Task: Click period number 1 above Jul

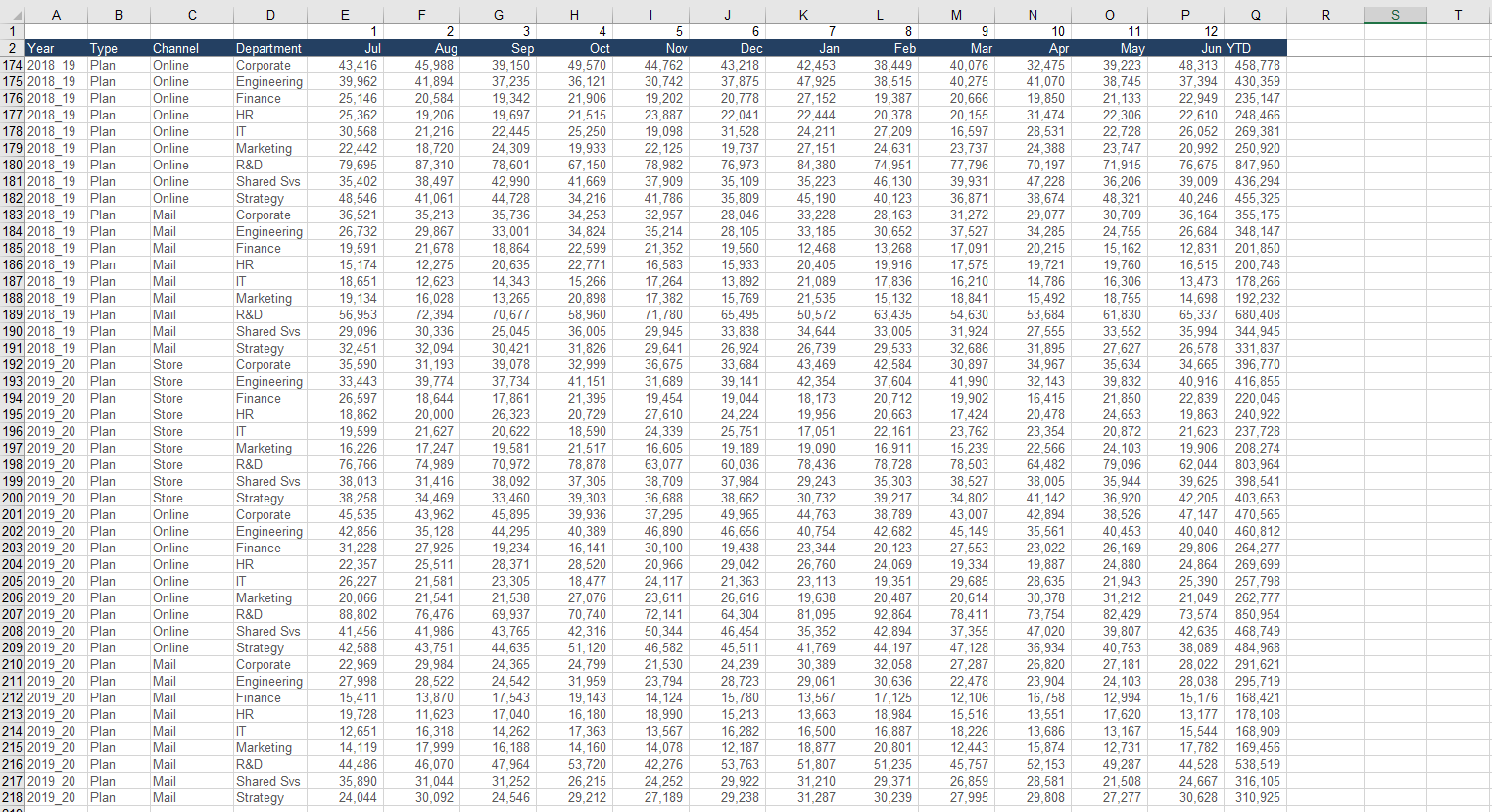Action: (345, 31)
